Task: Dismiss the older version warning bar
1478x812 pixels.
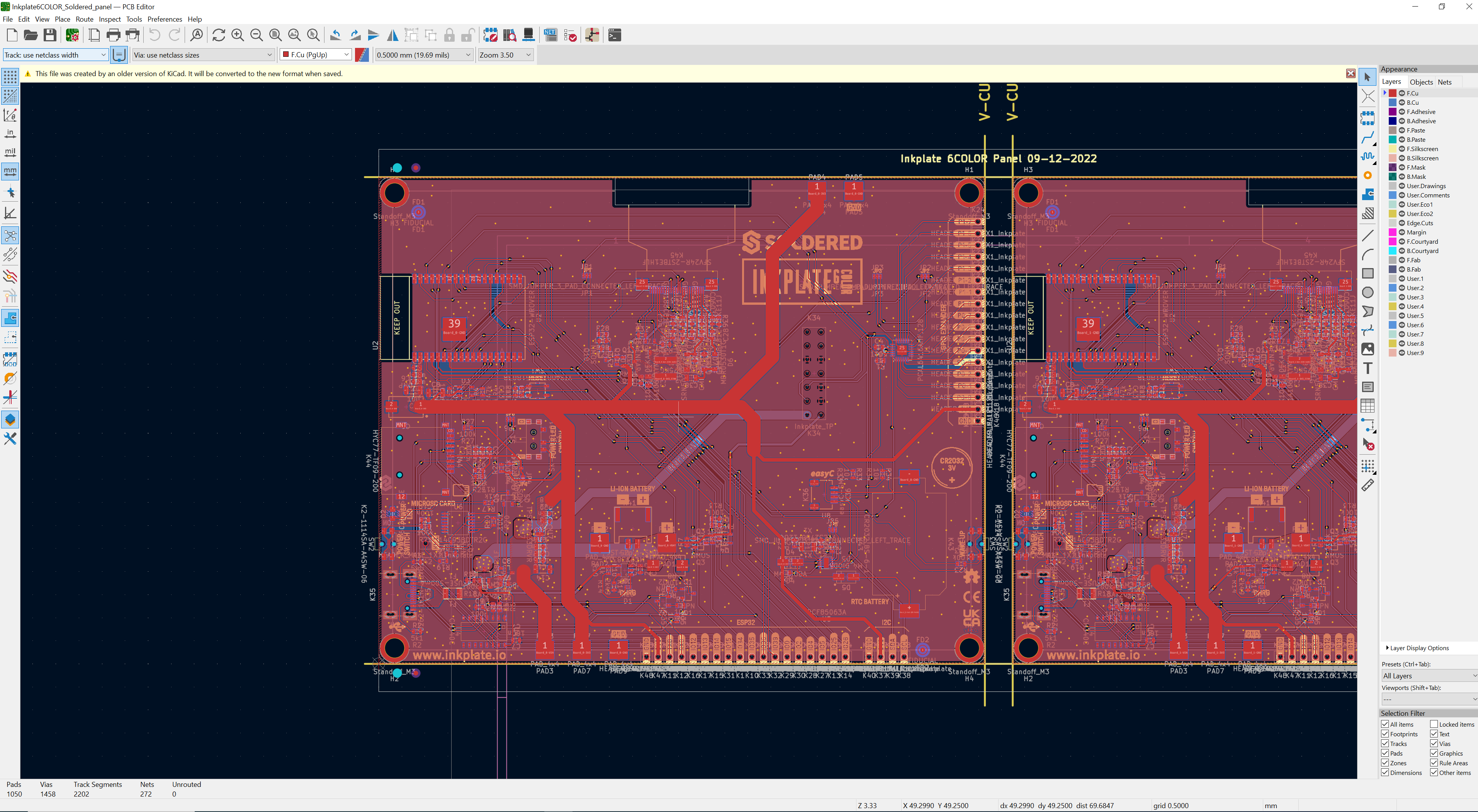Action: coord(1351,73)
